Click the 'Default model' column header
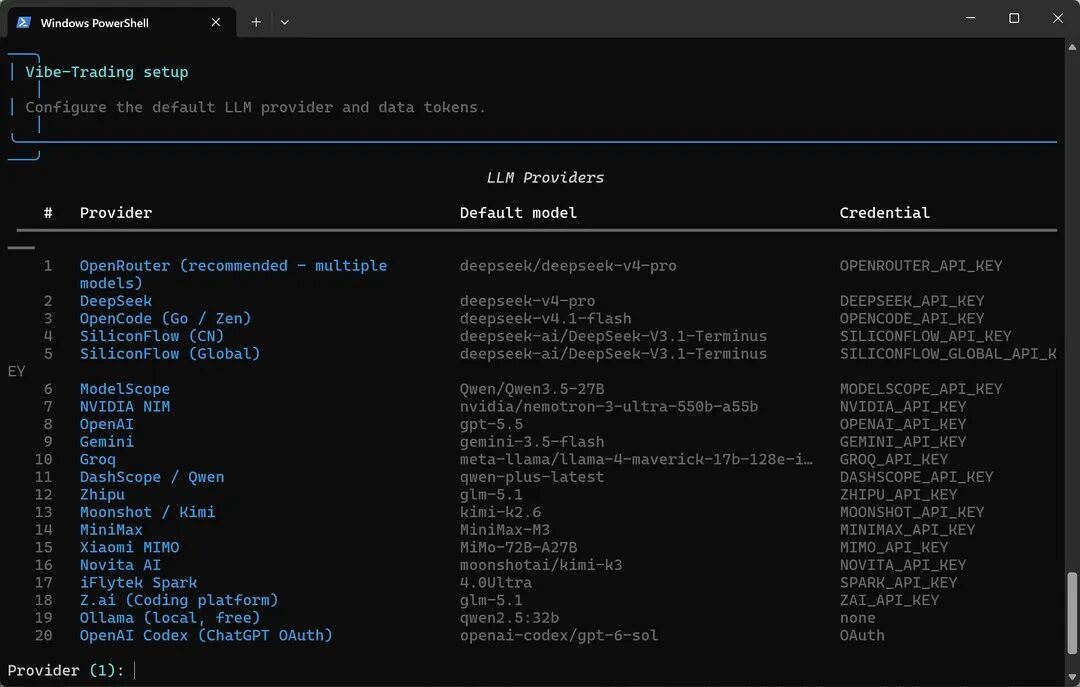 pyautogui.click(x=518, y=212)
